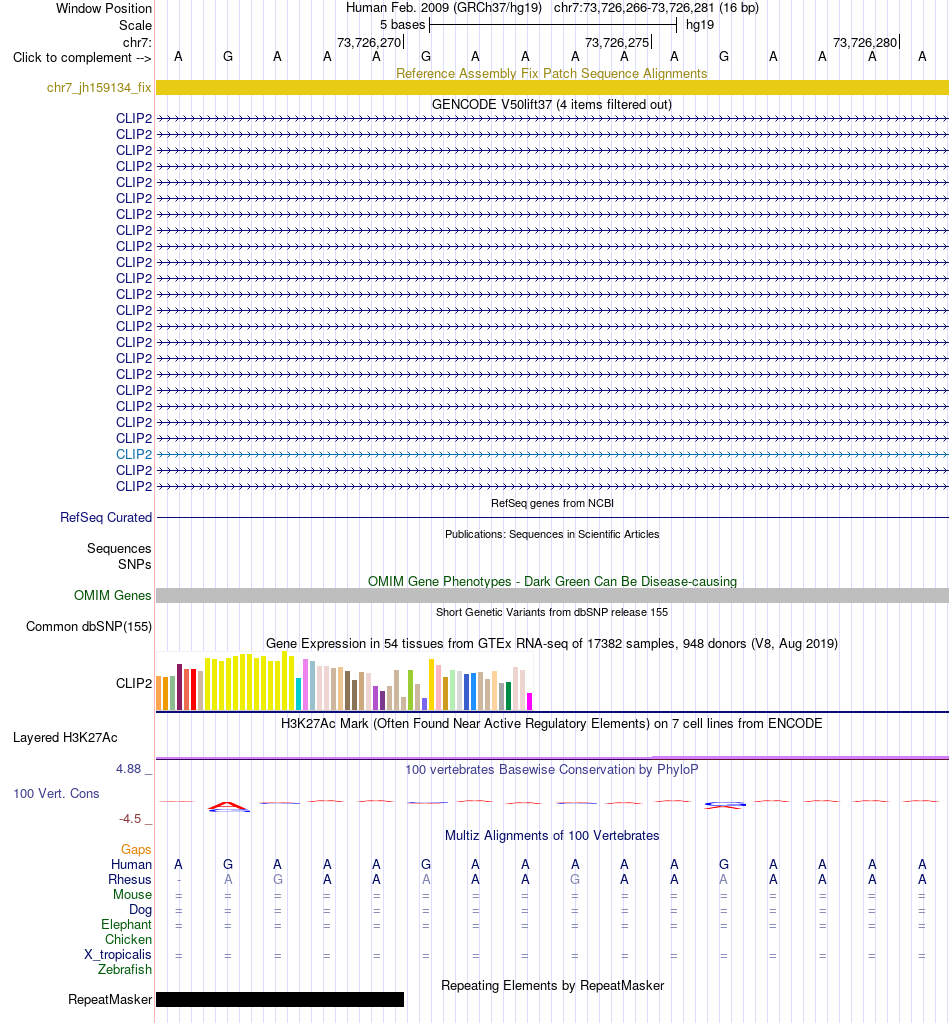Image resolution: width=950 pixels, height=1023 pixels.
Task: Click the 'Window Position' track label
Action: 104,8
